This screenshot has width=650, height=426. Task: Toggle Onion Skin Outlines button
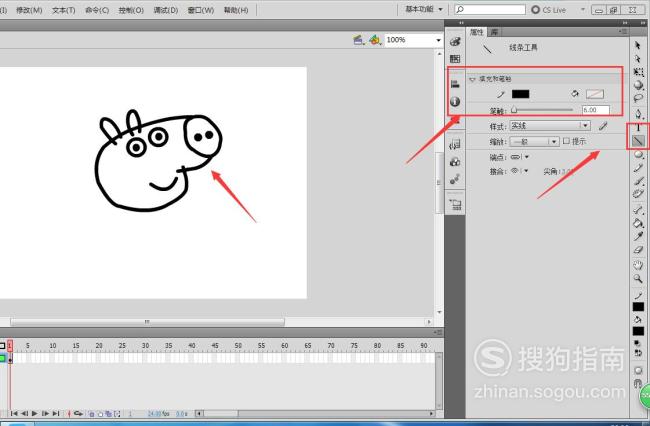pyautogui.click(x=100, y=414)
